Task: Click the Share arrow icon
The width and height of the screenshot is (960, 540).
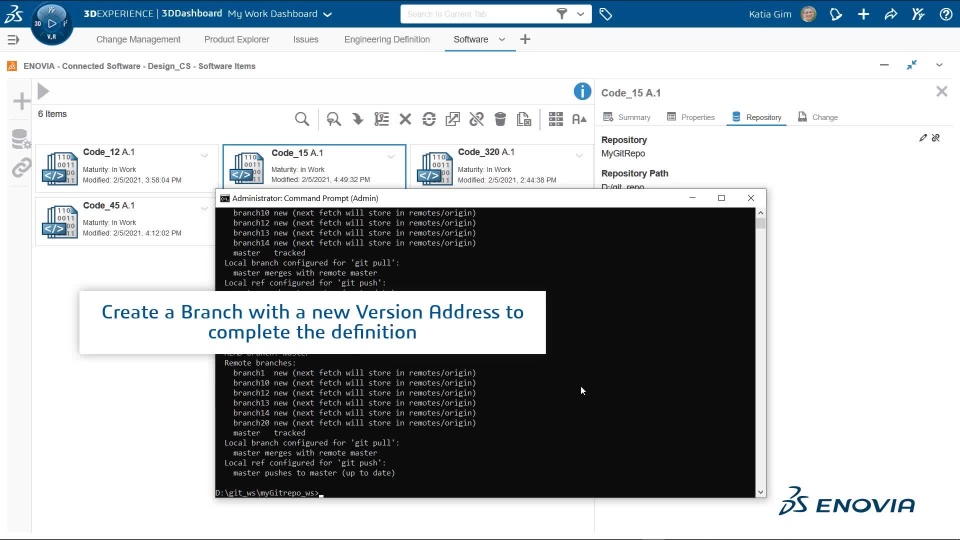Action: [x=891, y=13]
